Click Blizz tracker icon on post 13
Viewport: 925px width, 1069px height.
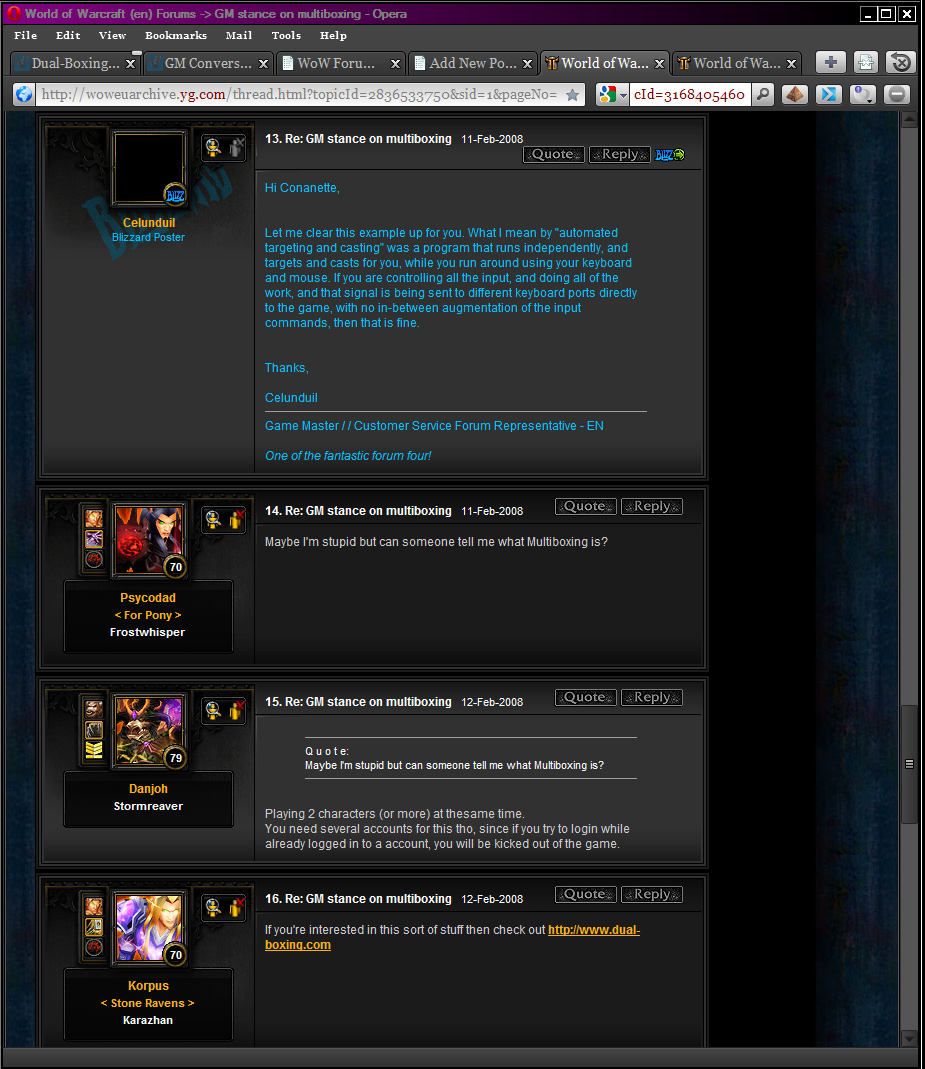pos(669,155)
